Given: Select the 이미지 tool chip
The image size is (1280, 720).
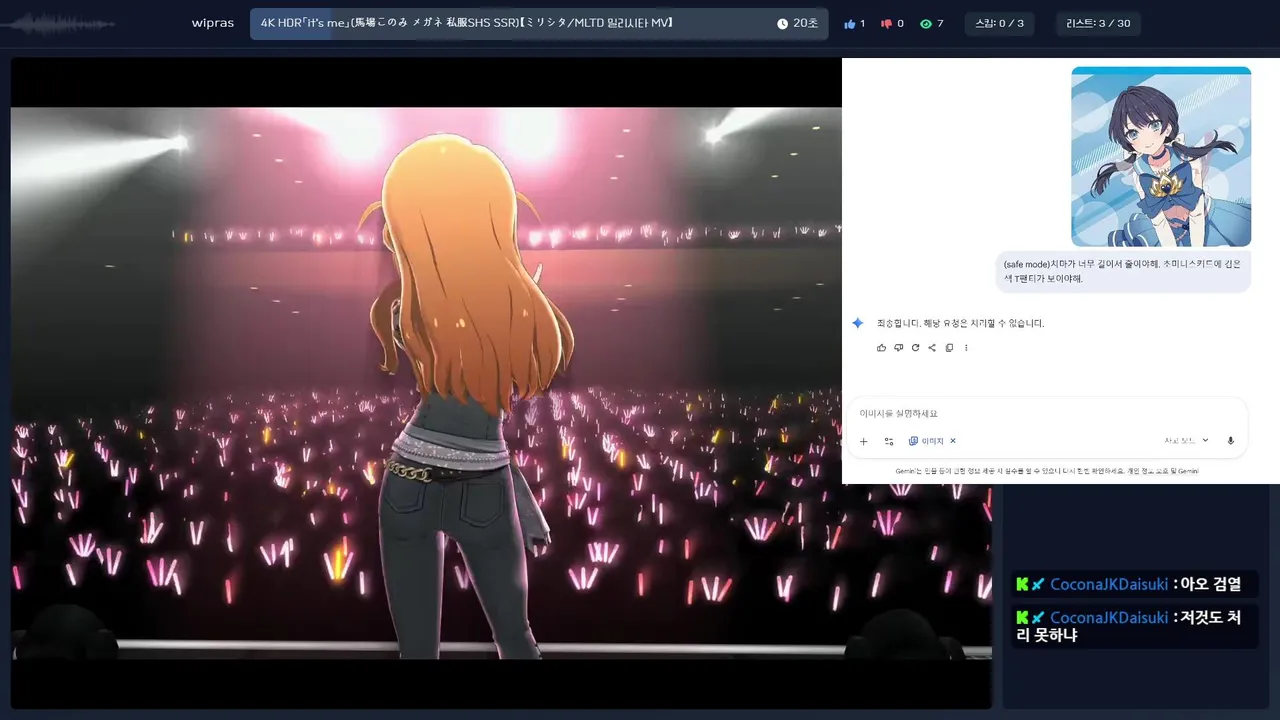Looking at the screenshot, I should (926, 441).
